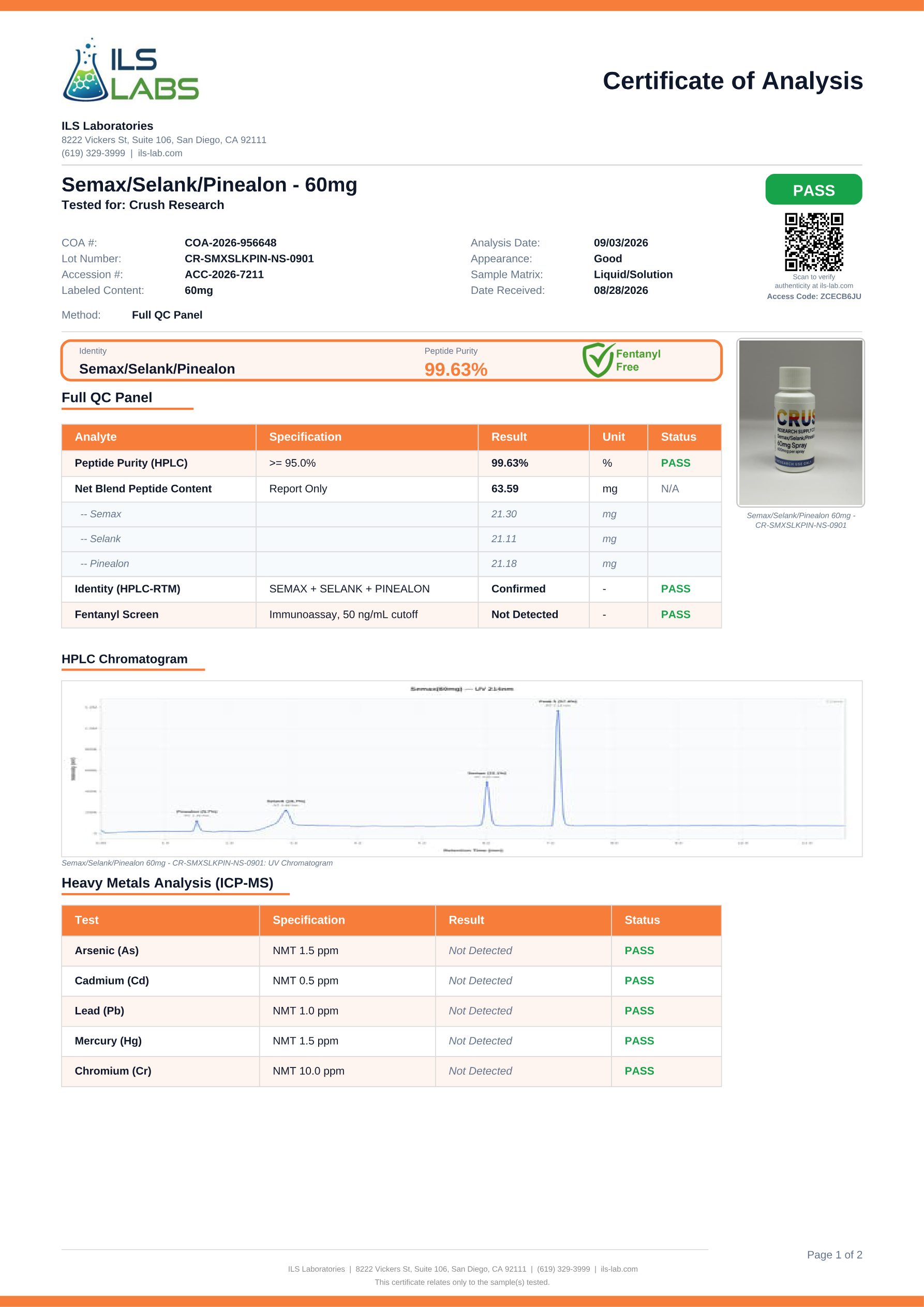Screen dimensions: 924x1307
Task: Click the verification QR code
Action: [814, 242]
